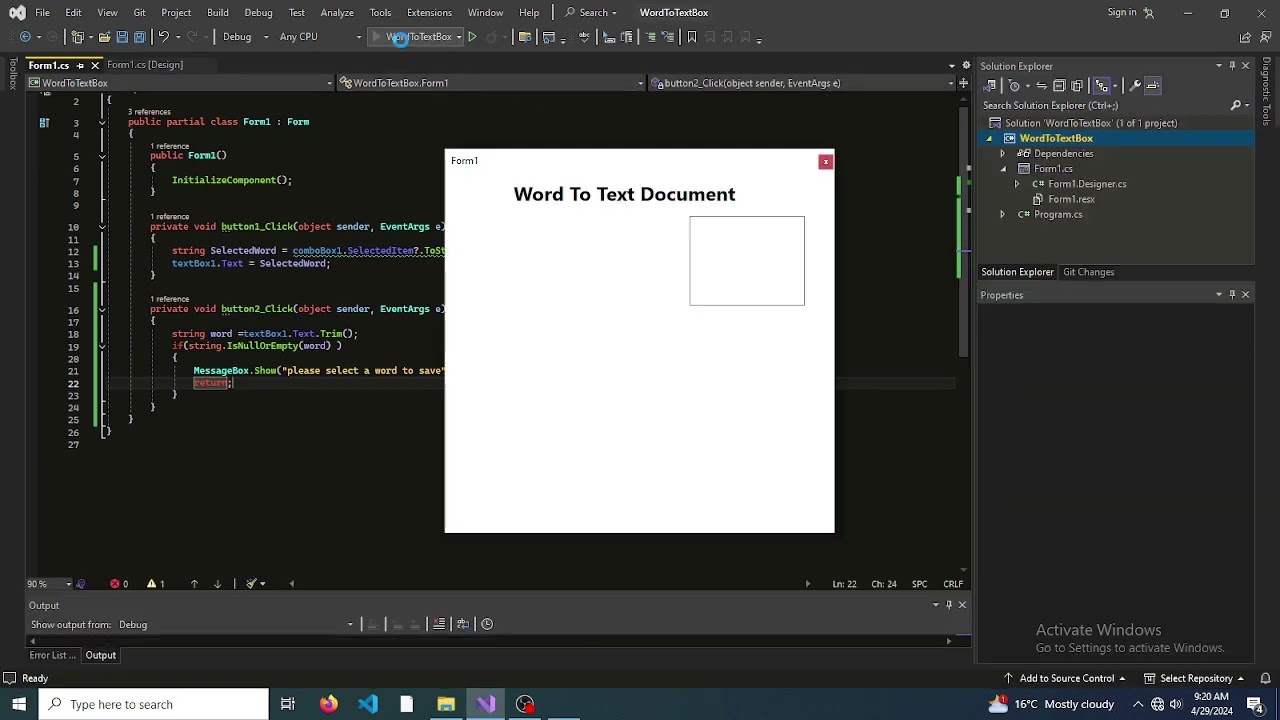Switch to the Git Changes tab
The height and width of the screenshot is (720, 1280).
(x=1088, y=272)
